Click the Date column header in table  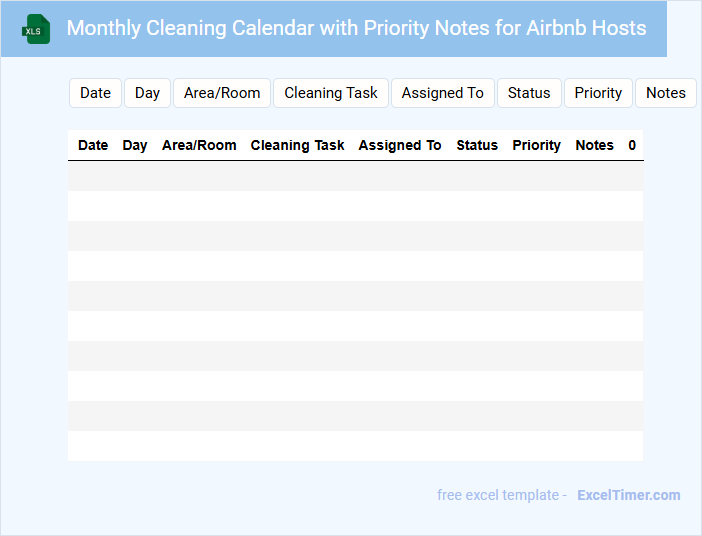click(x=93, y=145)
